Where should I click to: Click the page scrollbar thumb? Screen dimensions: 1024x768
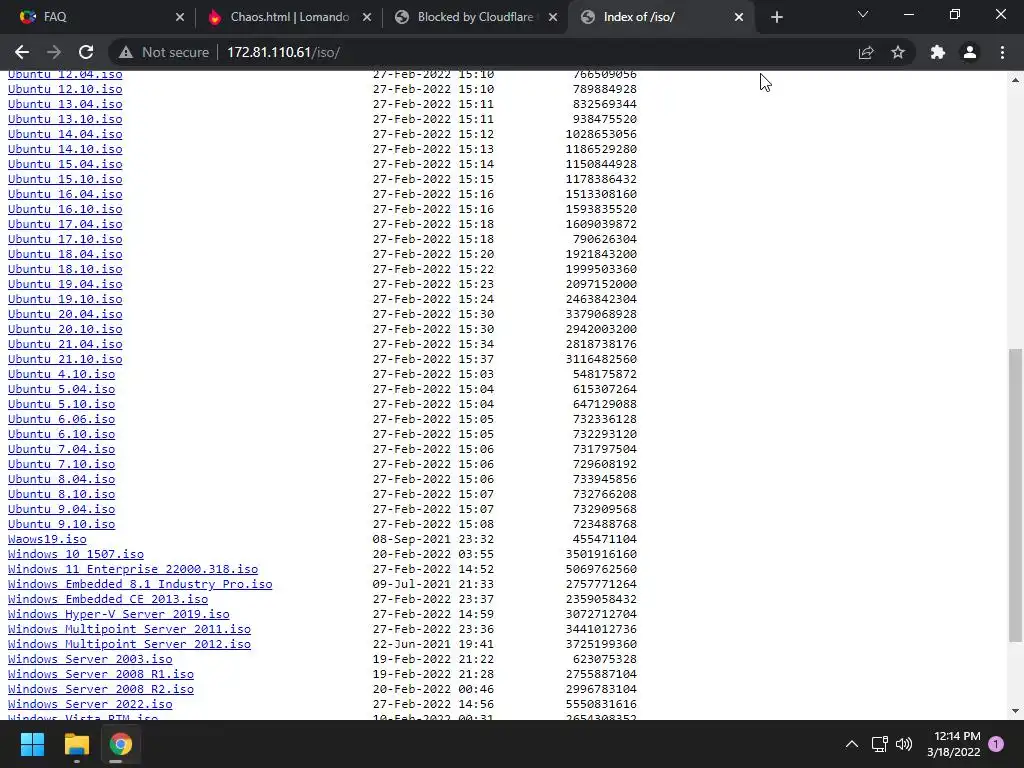click(1015, 495)
